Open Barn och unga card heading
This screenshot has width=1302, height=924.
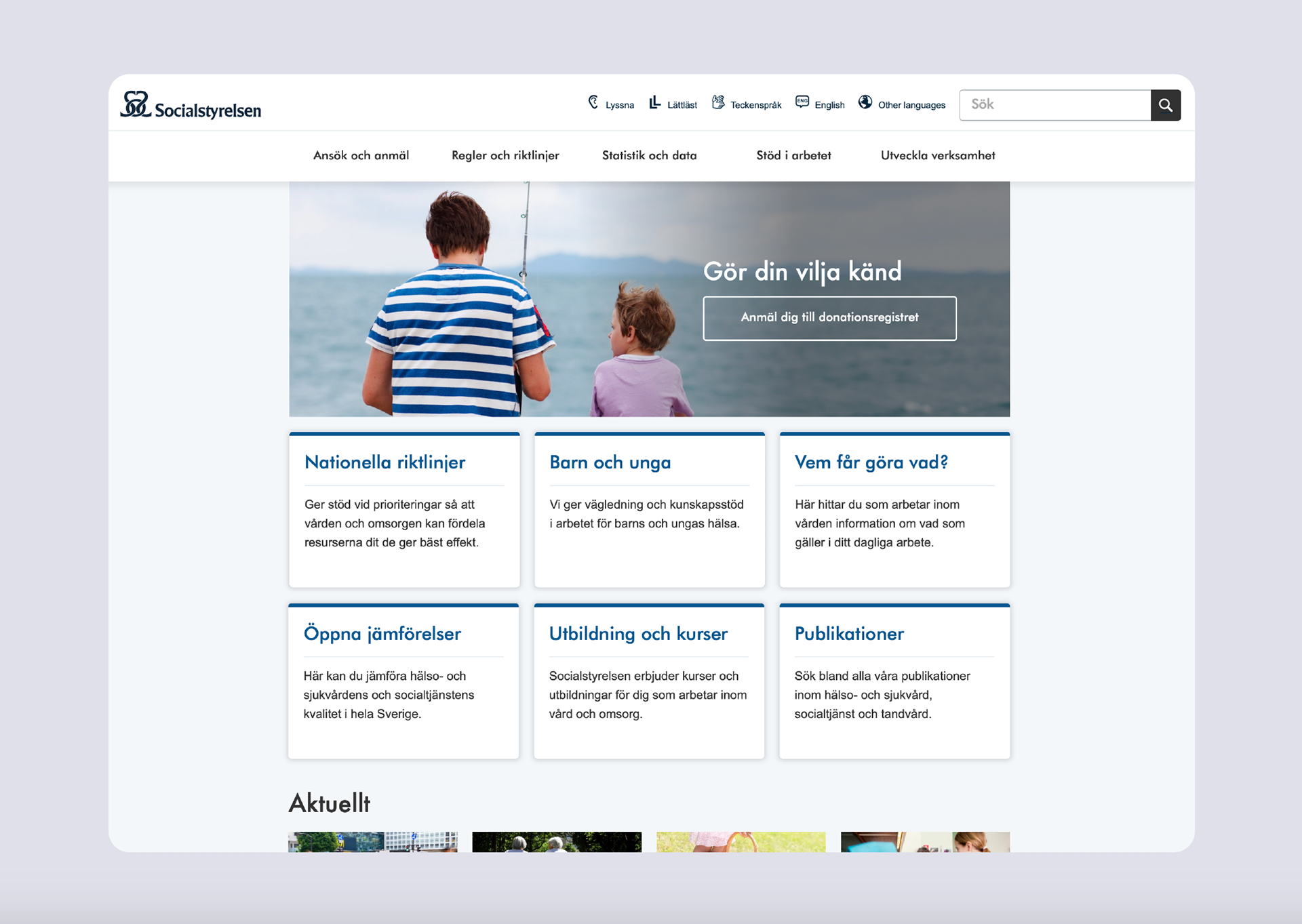tap(610, 462)
